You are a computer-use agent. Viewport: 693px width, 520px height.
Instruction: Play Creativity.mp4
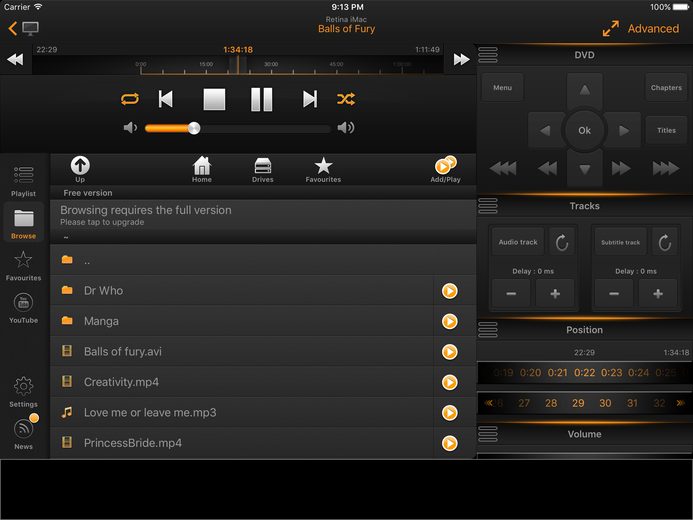pos(449,383)
